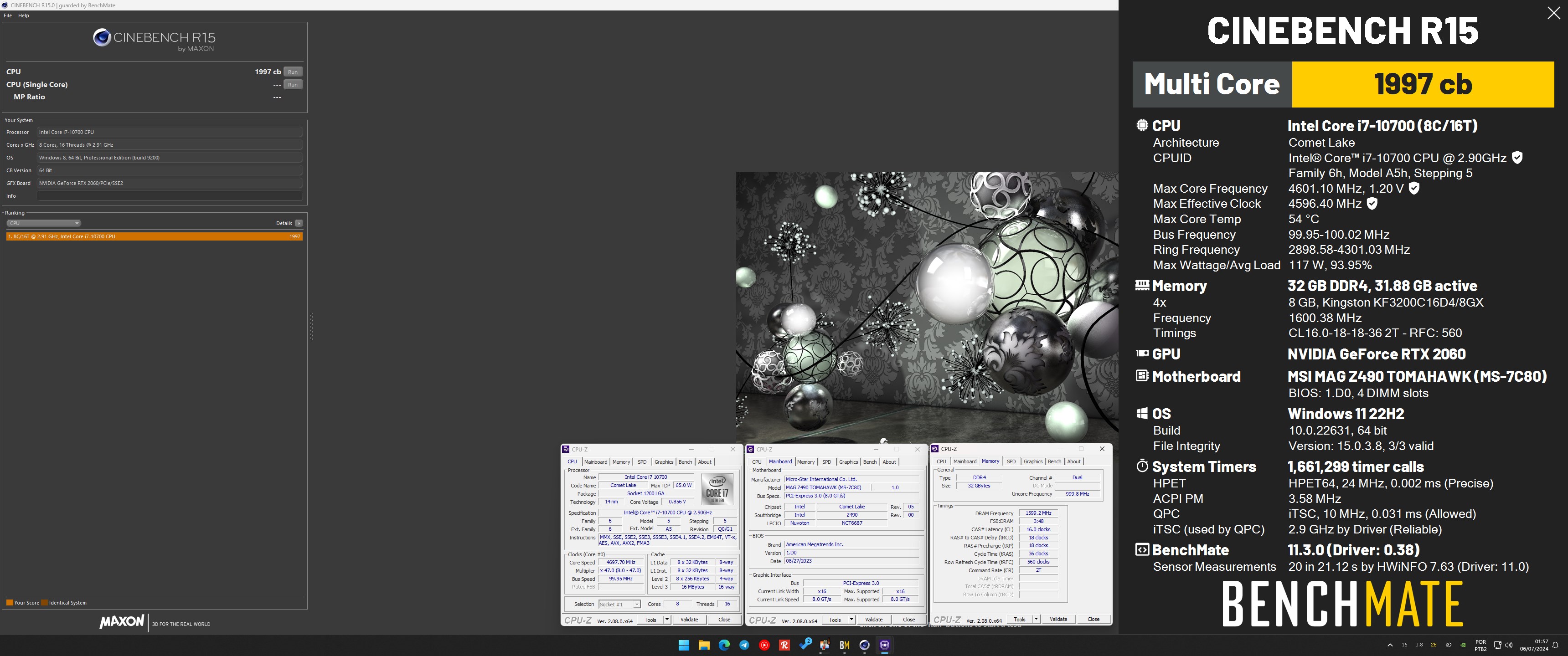Open Cinebench Help menu

click(x=24, y=16)
